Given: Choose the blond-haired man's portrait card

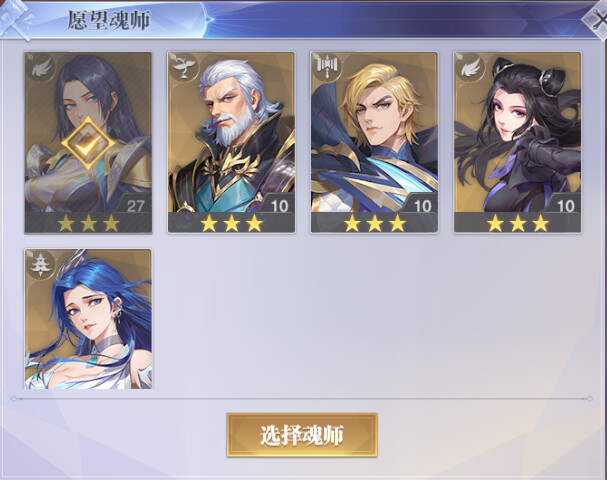Looking at the screenshot, I should [374, 142].
